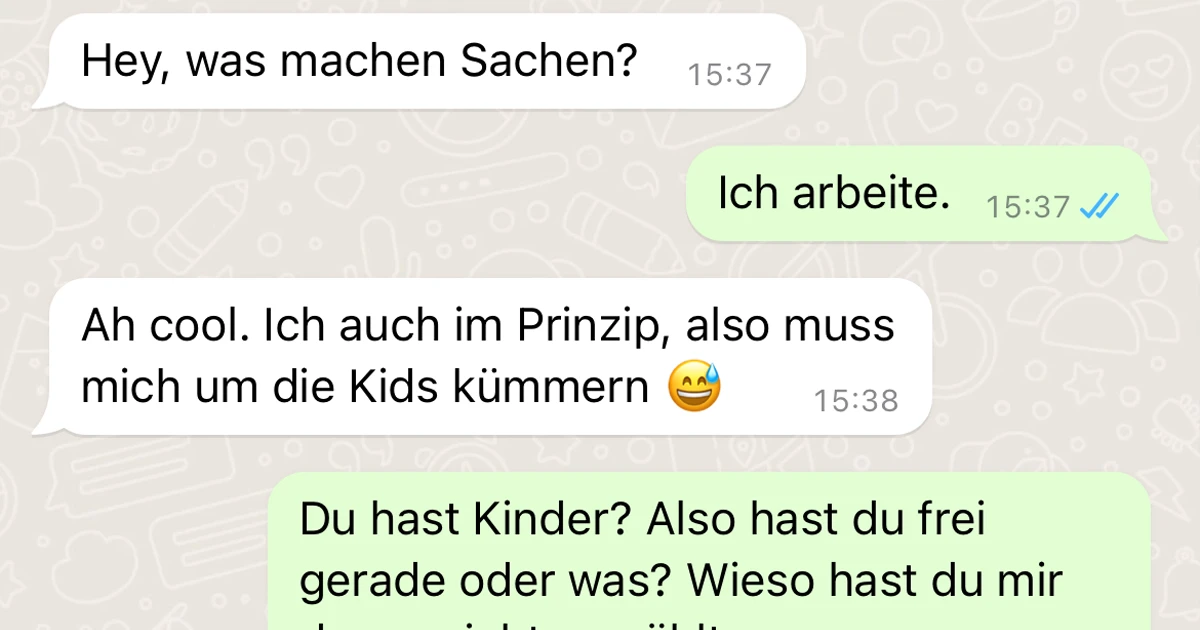Viewport: 1200px width, 630px height.
Task: Click the sweating smile emoji
Action: click(694, 388)
